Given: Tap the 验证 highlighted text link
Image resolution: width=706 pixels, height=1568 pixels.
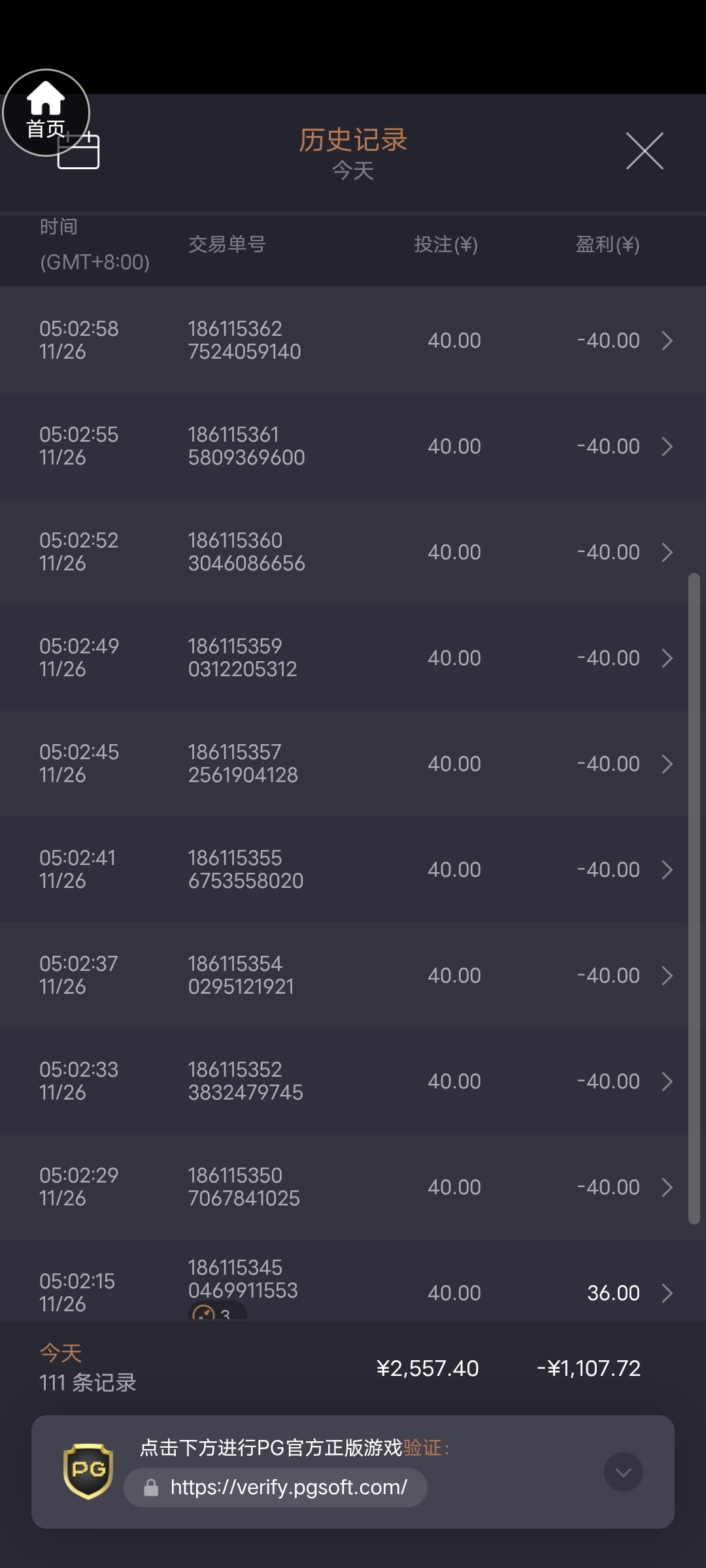Looking at the screenshot, I should coord(422,1448).
